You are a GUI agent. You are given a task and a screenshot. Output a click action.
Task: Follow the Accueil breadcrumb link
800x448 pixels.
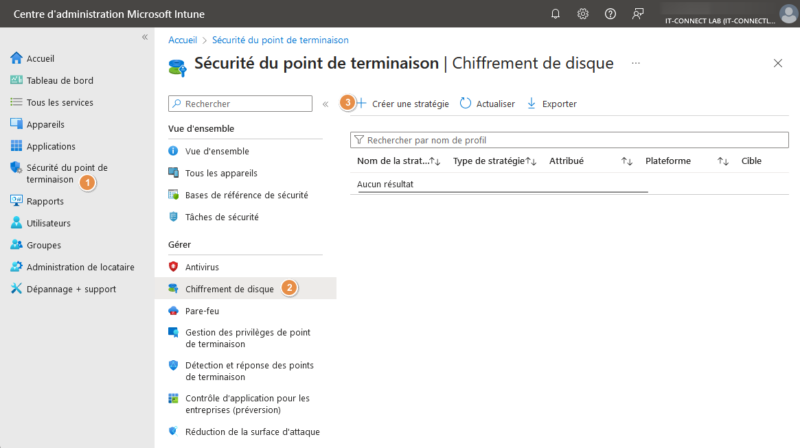[x=183, y=40]
